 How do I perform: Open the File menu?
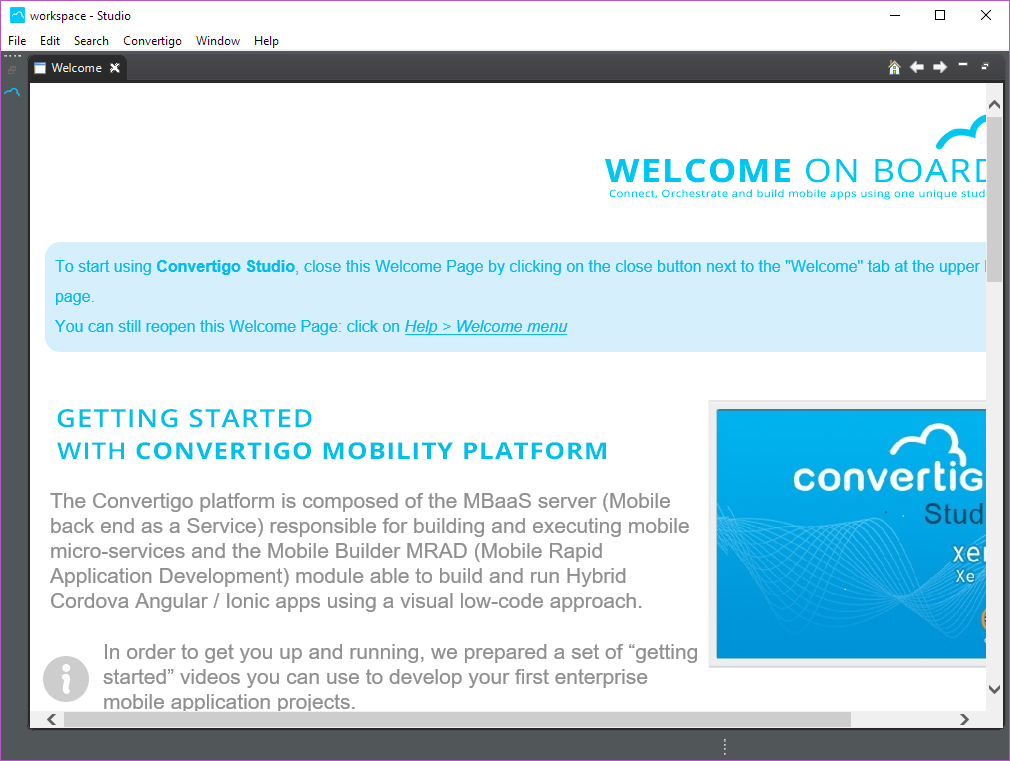[17, 41]
